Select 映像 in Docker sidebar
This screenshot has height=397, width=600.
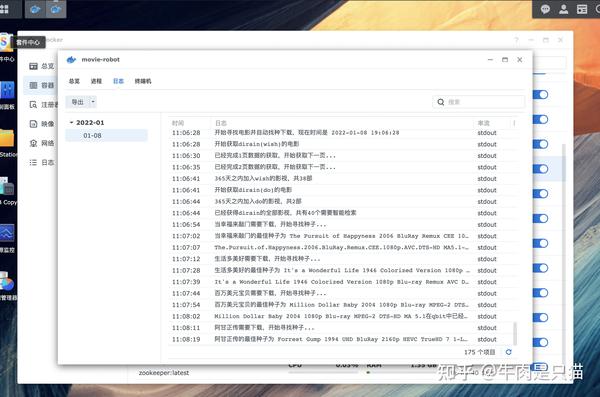click(x=48, y=124)
